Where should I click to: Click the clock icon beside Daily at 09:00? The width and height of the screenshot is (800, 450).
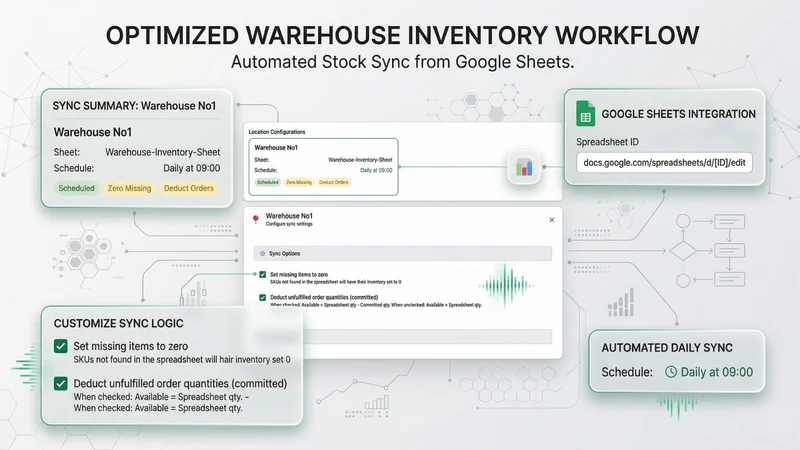click(671, 372)
